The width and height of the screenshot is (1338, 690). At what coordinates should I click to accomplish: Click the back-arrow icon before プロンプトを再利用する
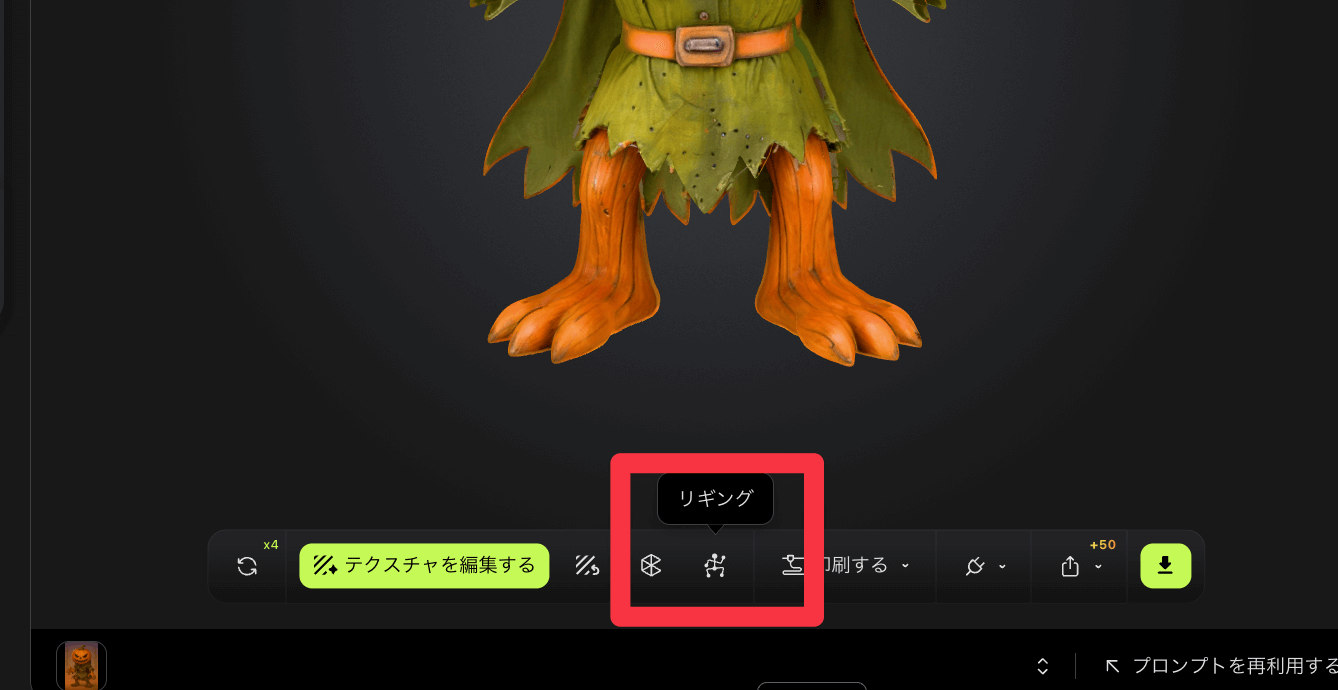(1111, 665)
